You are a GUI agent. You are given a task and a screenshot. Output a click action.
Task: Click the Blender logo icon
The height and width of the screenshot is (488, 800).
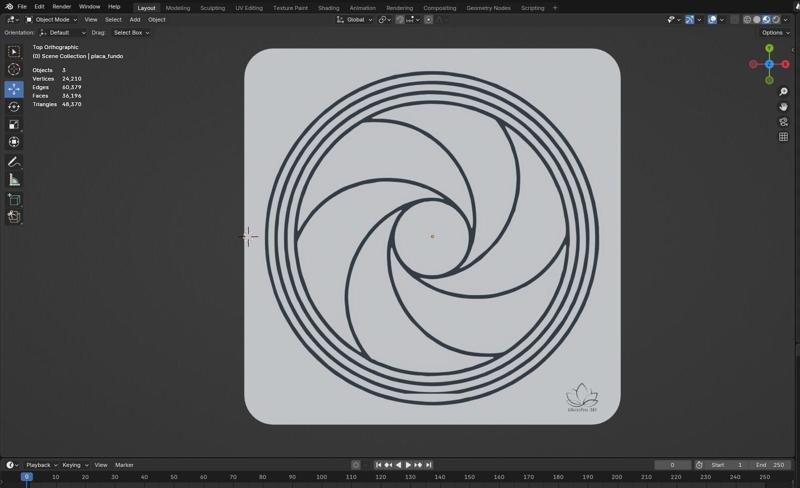tap(9, 7)
